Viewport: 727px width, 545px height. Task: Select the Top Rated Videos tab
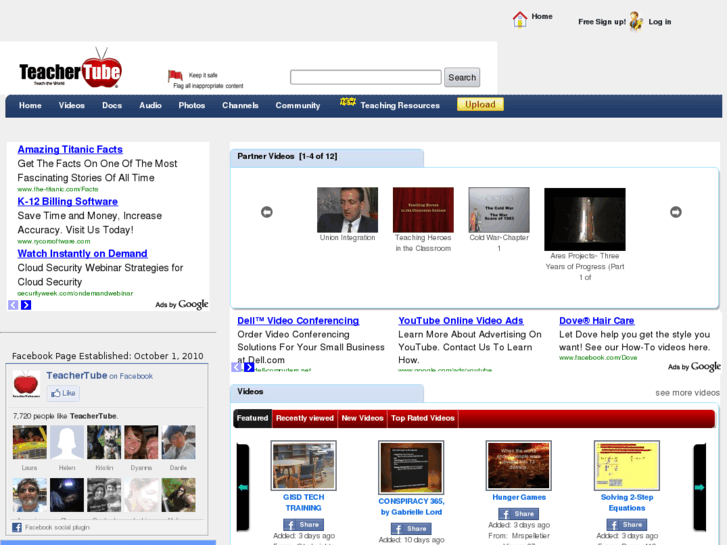click(422, 418)
